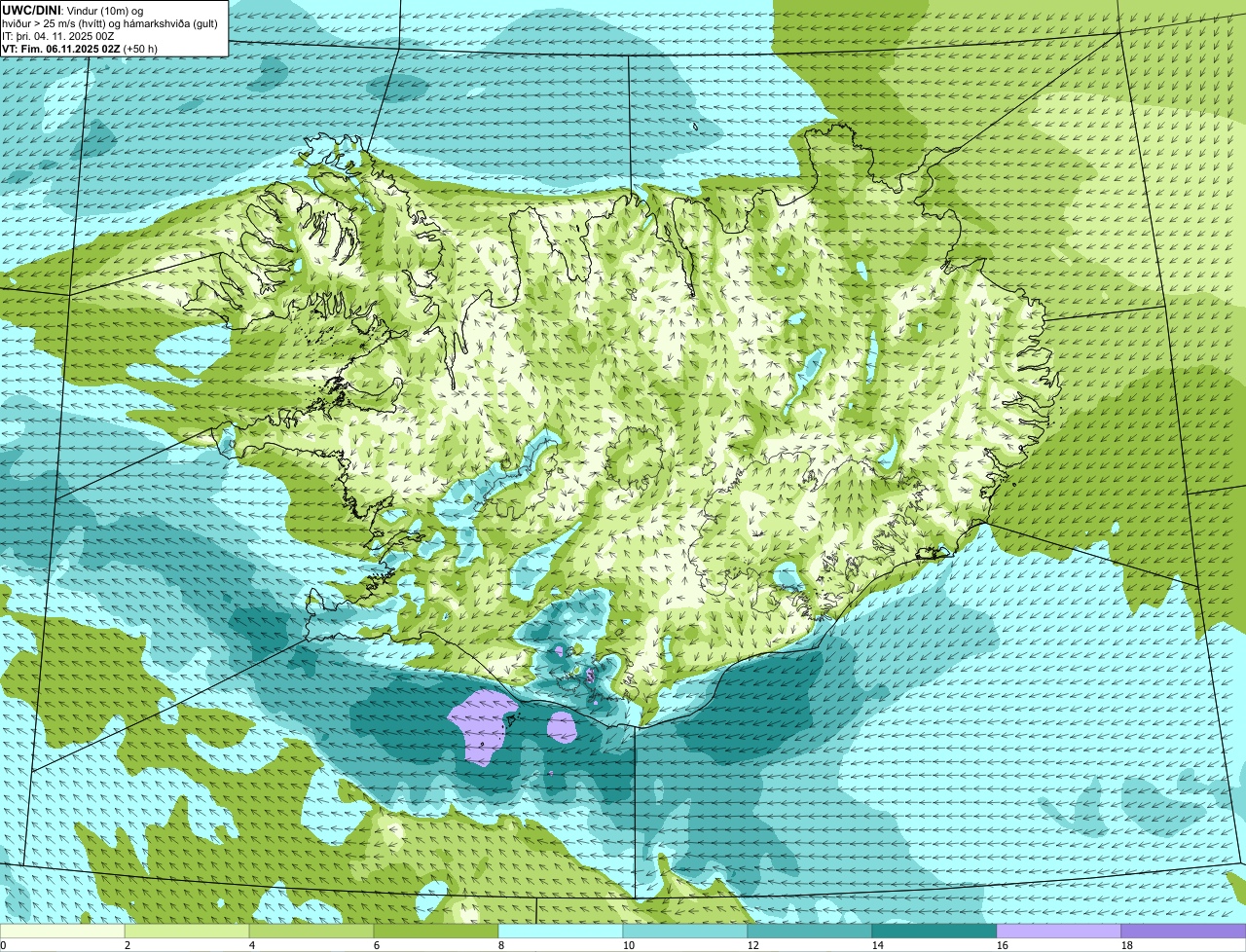Click the '4' label on the color scale

coord(252,945)
